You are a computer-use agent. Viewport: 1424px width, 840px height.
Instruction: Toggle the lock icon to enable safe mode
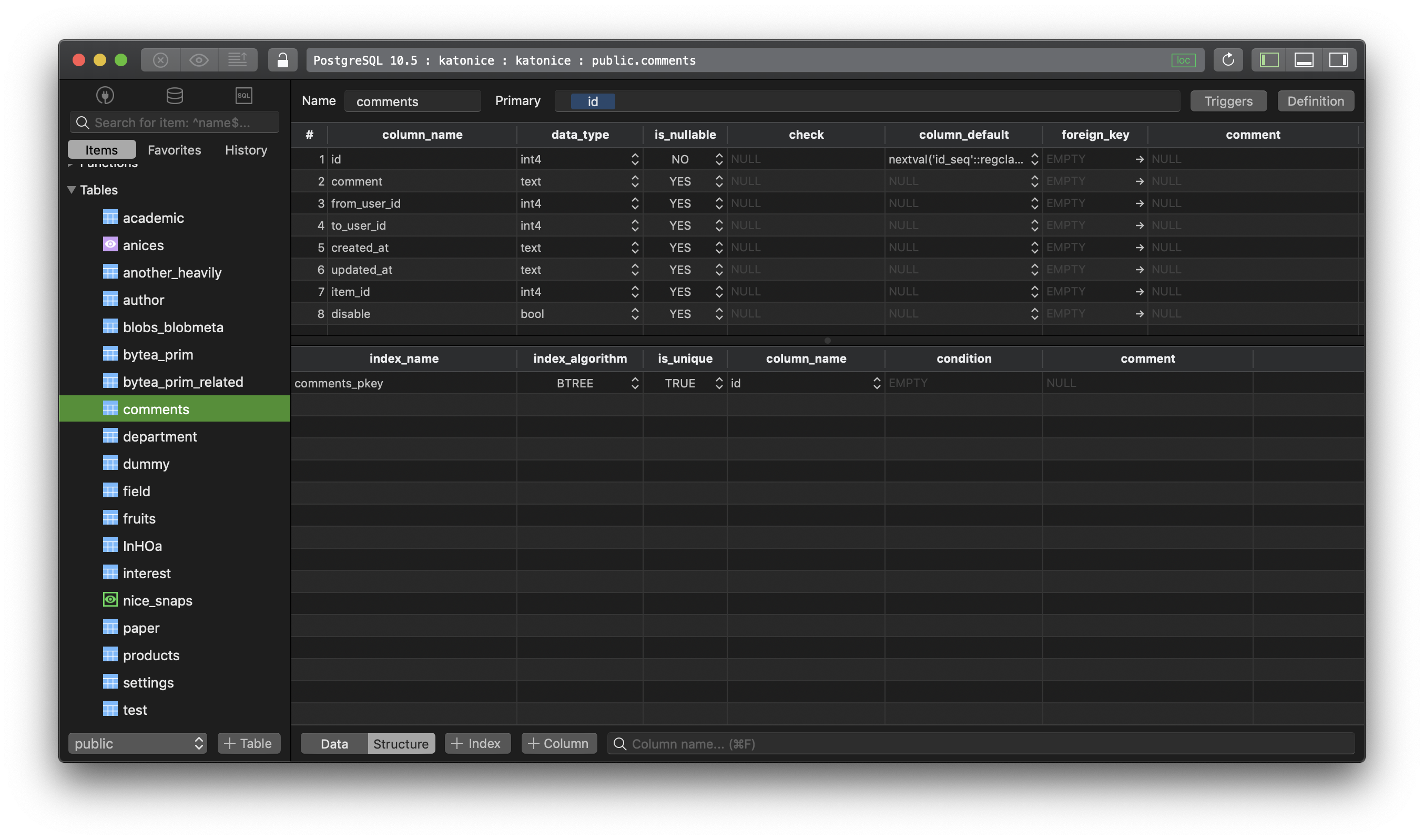[282, 59]
